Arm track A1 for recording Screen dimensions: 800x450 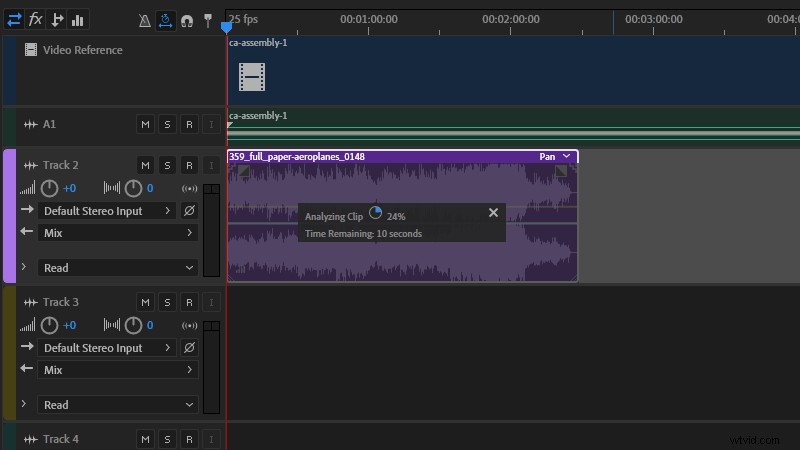coord(189,124)
